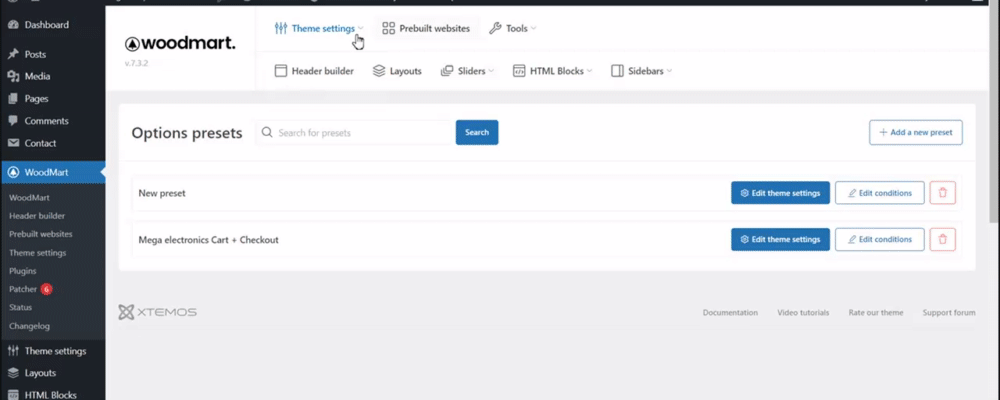Click the sliders icon beside sidebar Theme settings
The width and height of the screenshot is (1000, 400).
point(13,351)
